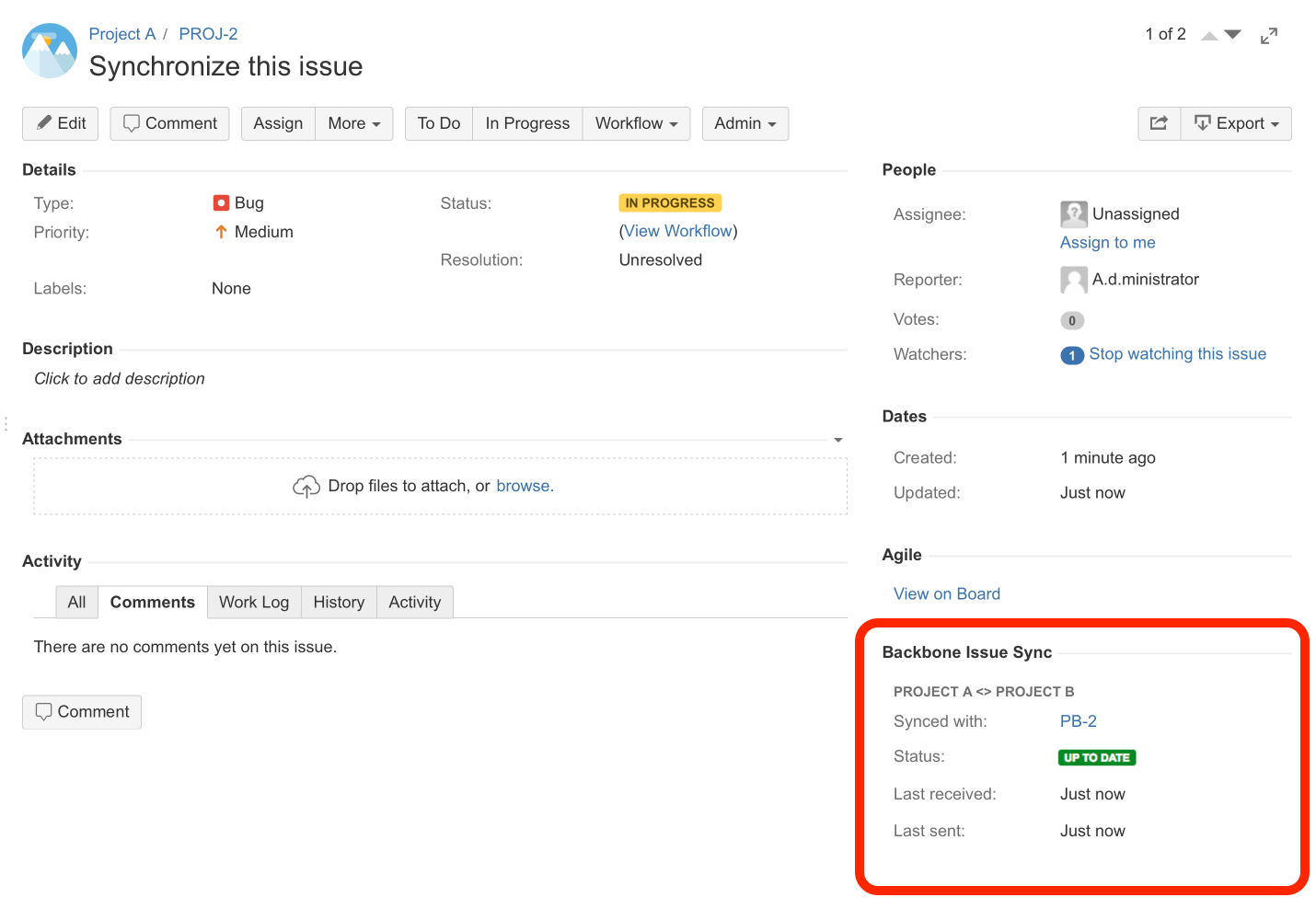Open synced issue PB-2 link
This screenshot has width=1316, height=909.
pyautogui.click(x=1078, y=721)
